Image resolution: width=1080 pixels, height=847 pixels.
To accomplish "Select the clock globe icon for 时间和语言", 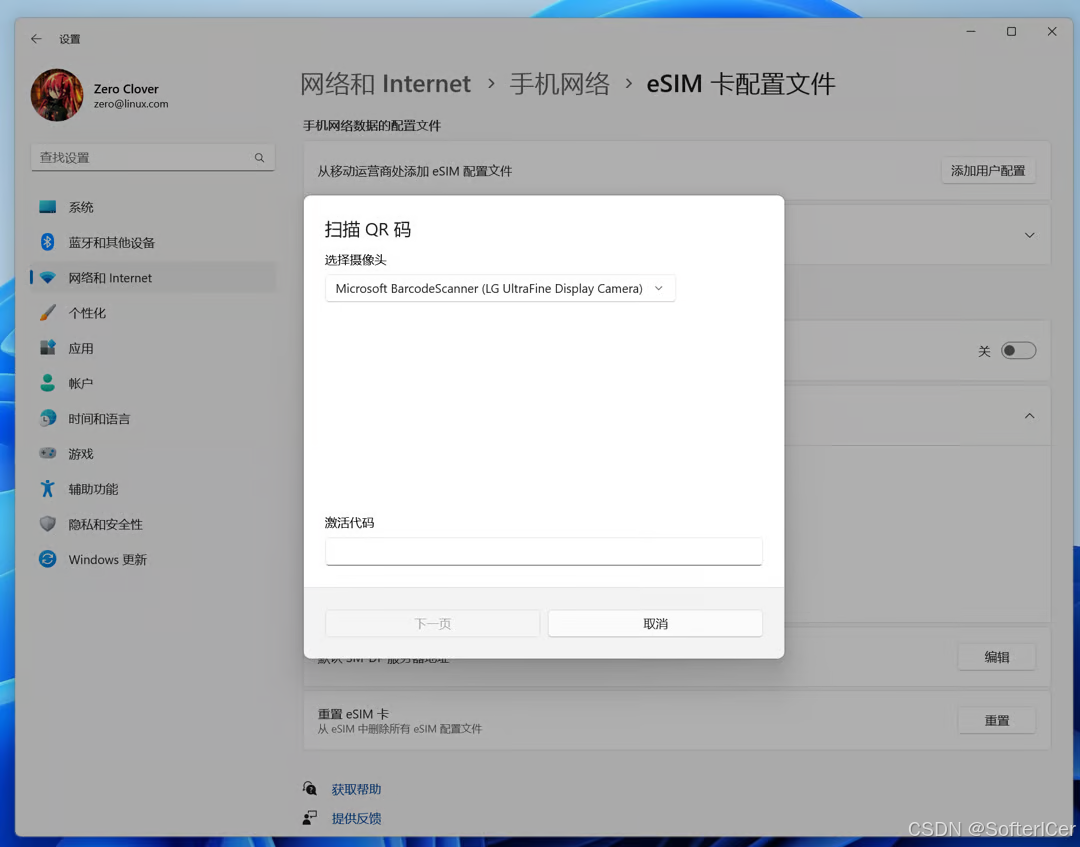I will [x=48, y=418].
